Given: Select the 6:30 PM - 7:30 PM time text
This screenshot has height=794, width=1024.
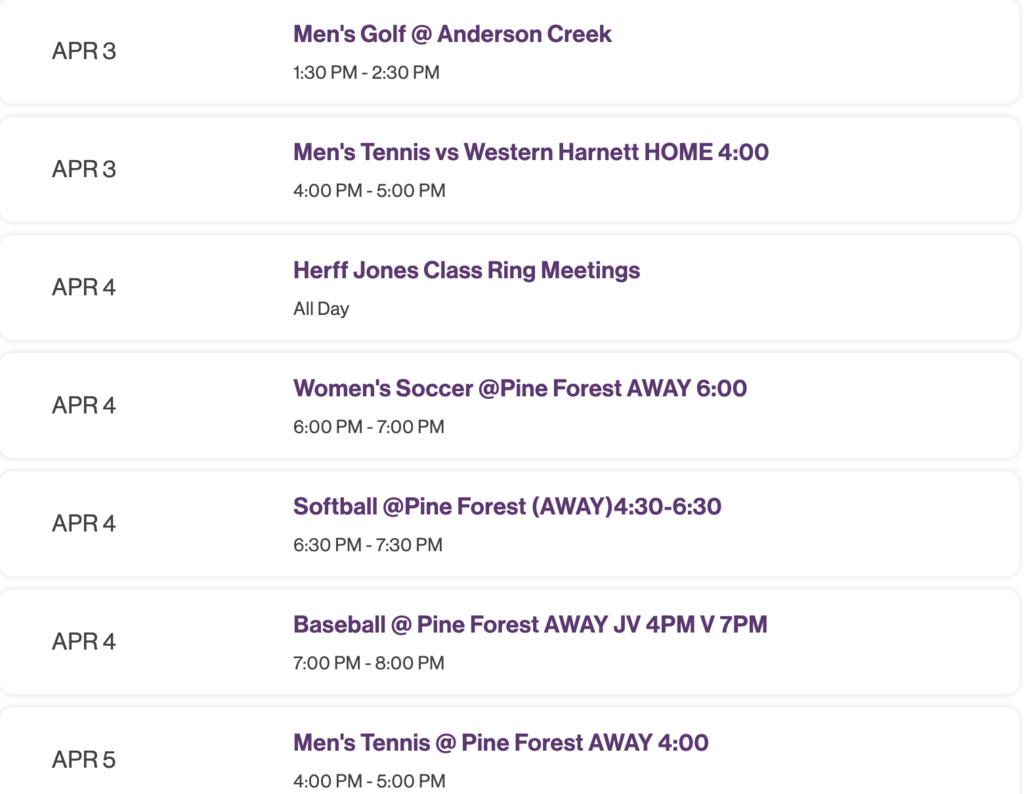Looking at the screenshot, I should click(367, 545).
